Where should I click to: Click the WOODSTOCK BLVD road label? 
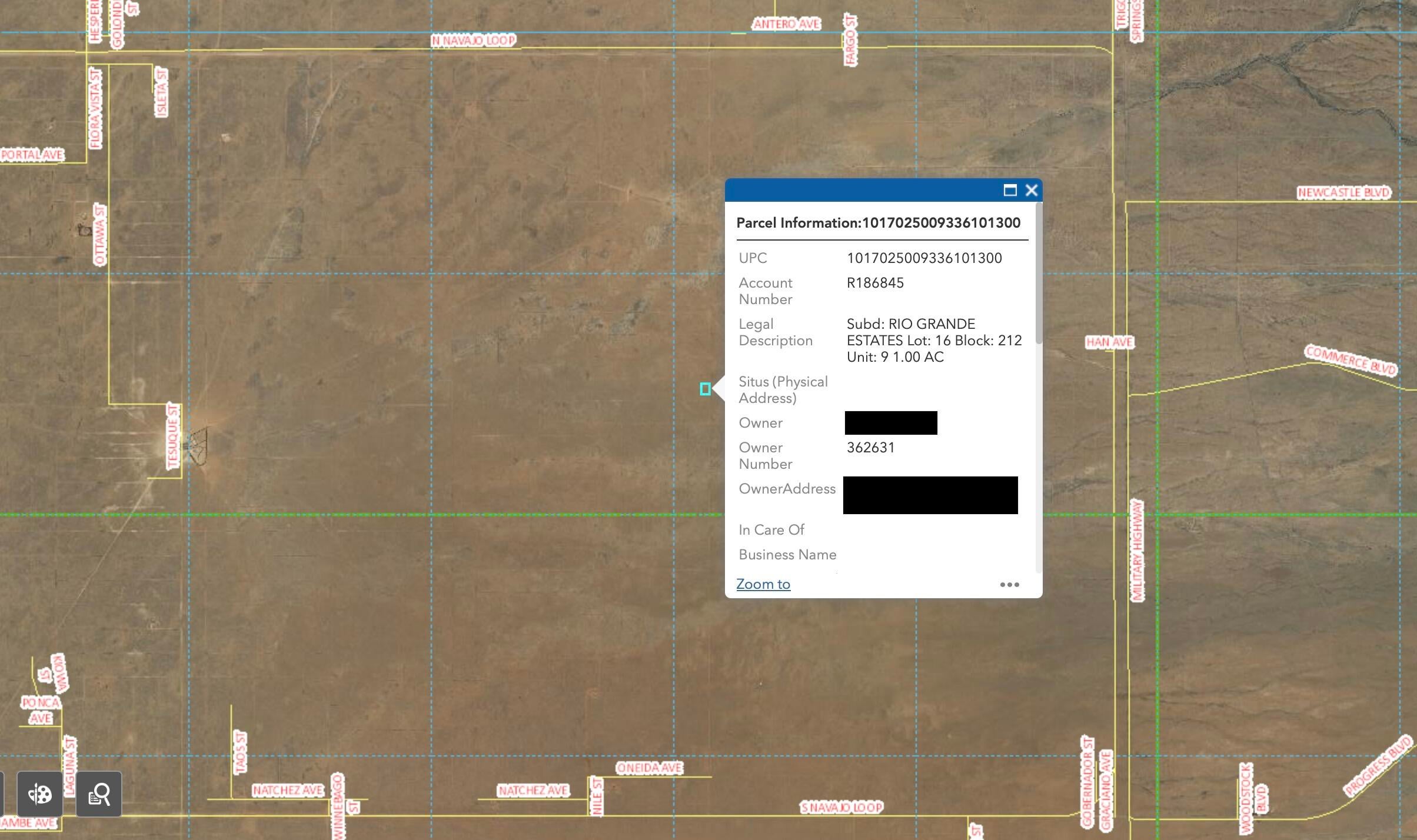click(x=1253, y=799)
